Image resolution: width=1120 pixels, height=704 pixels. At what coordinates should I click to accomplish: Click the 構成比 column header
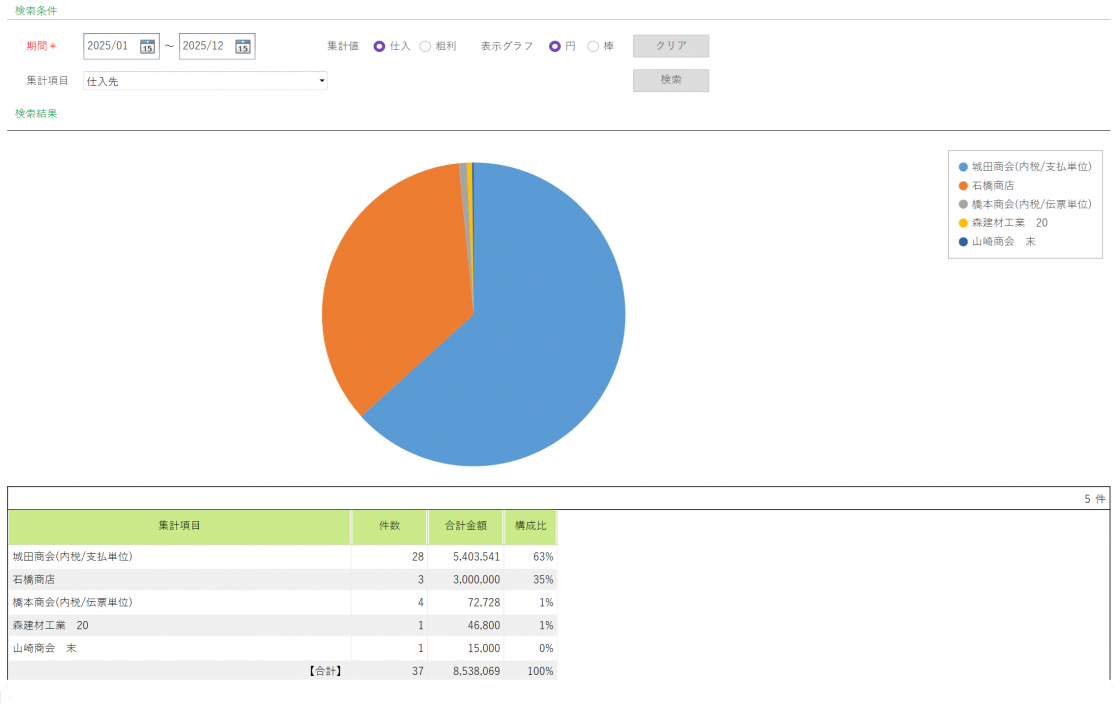point(530,526)
